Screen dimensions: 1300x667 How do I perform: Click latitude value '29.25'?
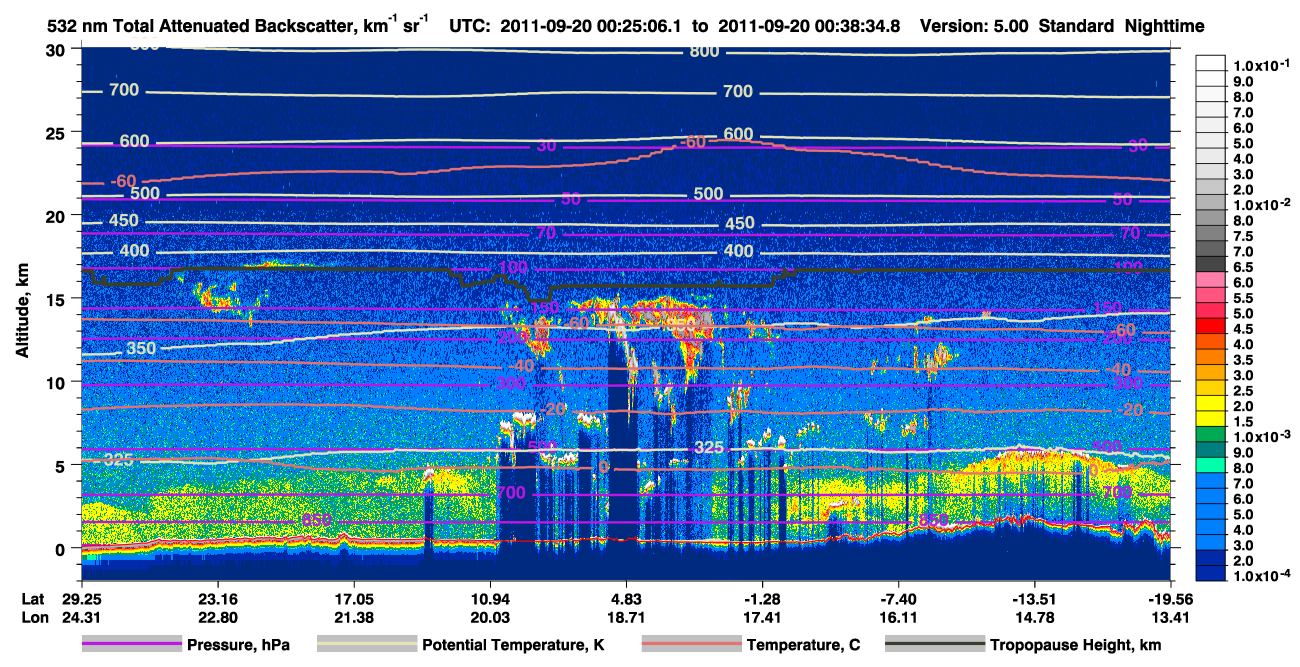[x=82, y=598]
